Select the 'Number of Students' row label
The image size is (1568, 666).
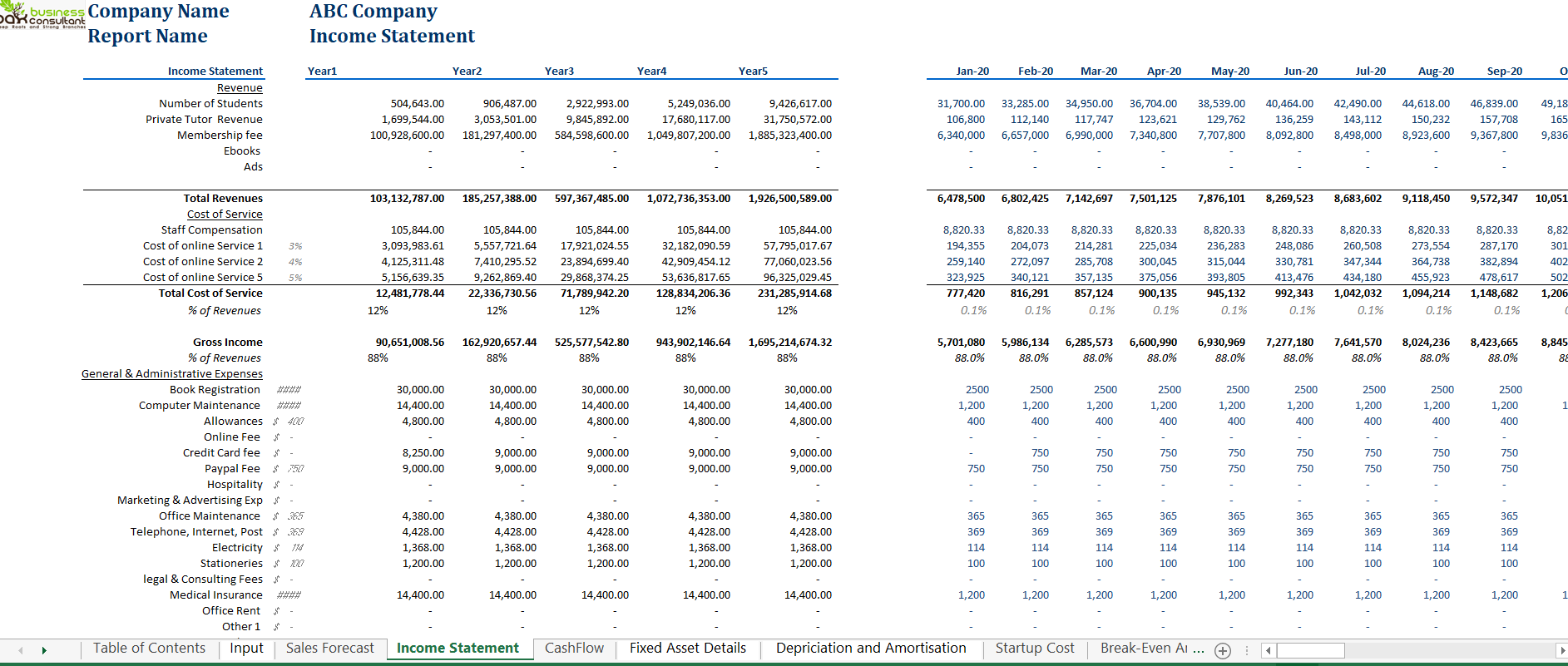210,104
